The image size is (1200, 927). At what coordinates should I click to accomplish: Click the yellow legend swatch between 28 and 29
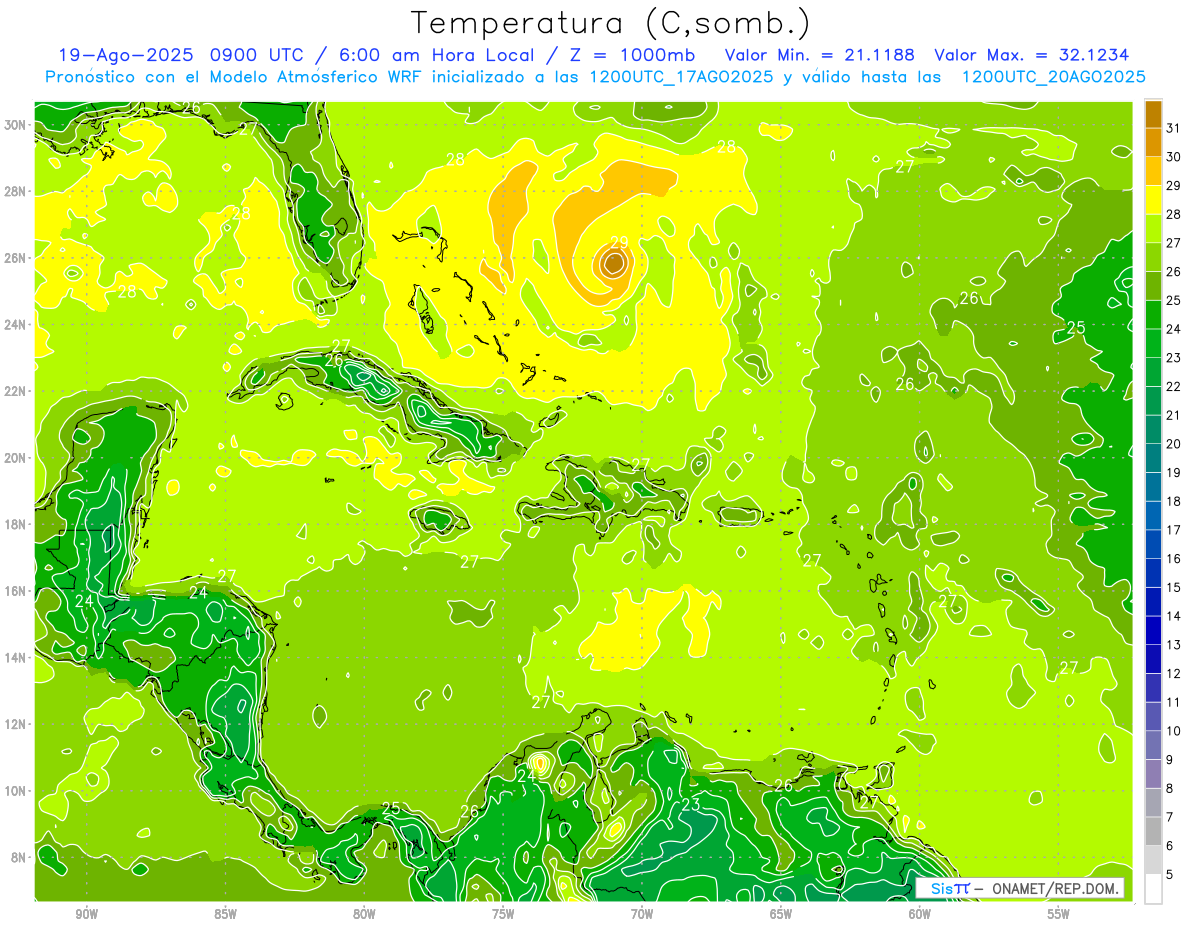1153,200
